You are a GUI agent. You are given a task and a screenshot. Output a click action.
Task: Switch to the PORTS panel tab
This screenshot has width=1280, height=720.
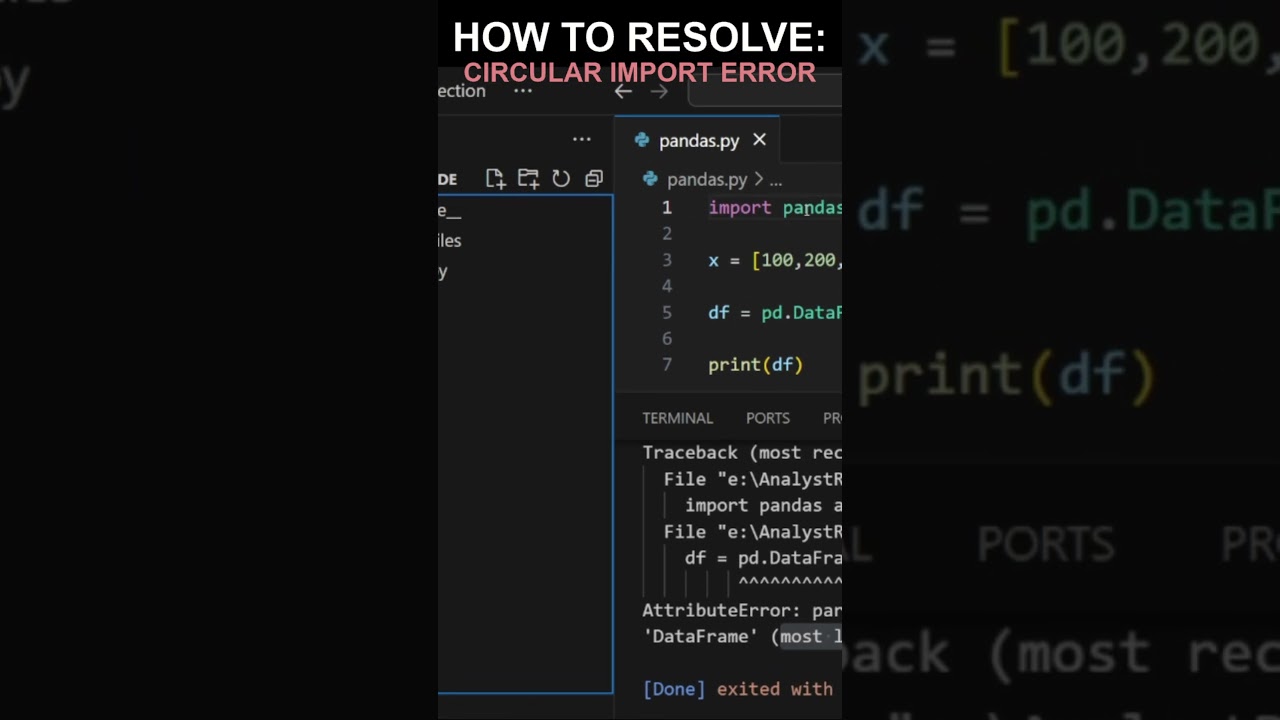click(x=768, y=418)
